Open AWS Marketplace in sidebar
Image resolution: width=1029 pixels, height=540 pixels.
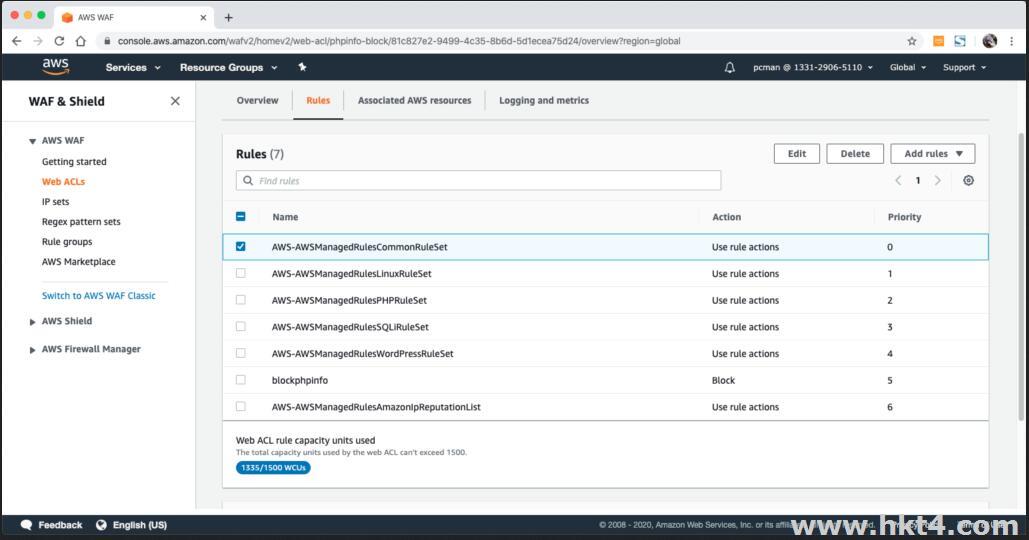pos(79,262)
